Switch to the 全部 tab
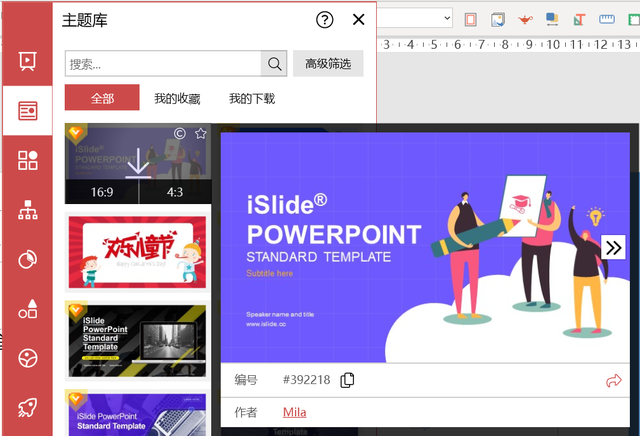Image resolution: width=640 pixels, height=436 pixels. coord(102,98)
